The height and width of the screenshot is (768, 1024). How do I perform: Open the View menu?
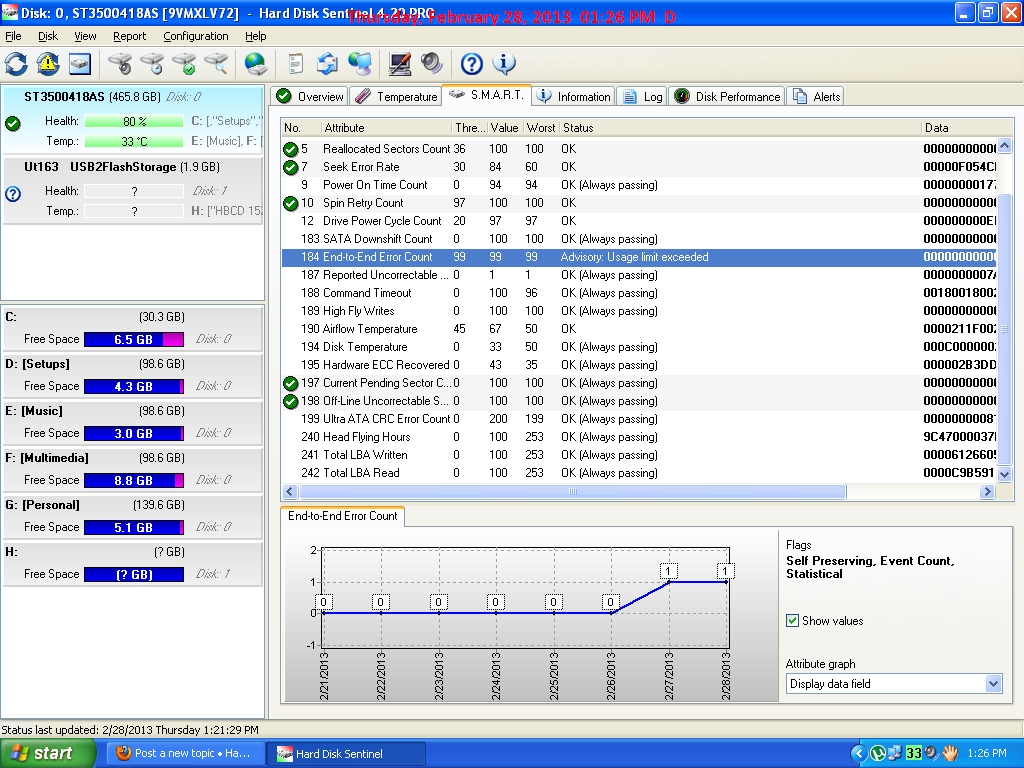[85, 36]
